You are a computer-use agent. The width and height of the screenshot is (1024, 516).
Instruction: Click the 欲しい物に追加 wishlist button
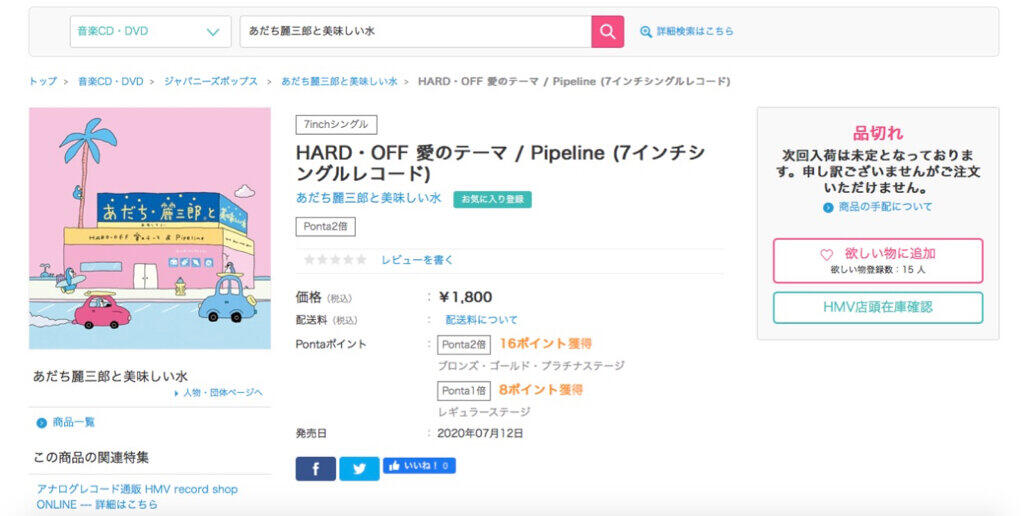click(x=878, y=261)
